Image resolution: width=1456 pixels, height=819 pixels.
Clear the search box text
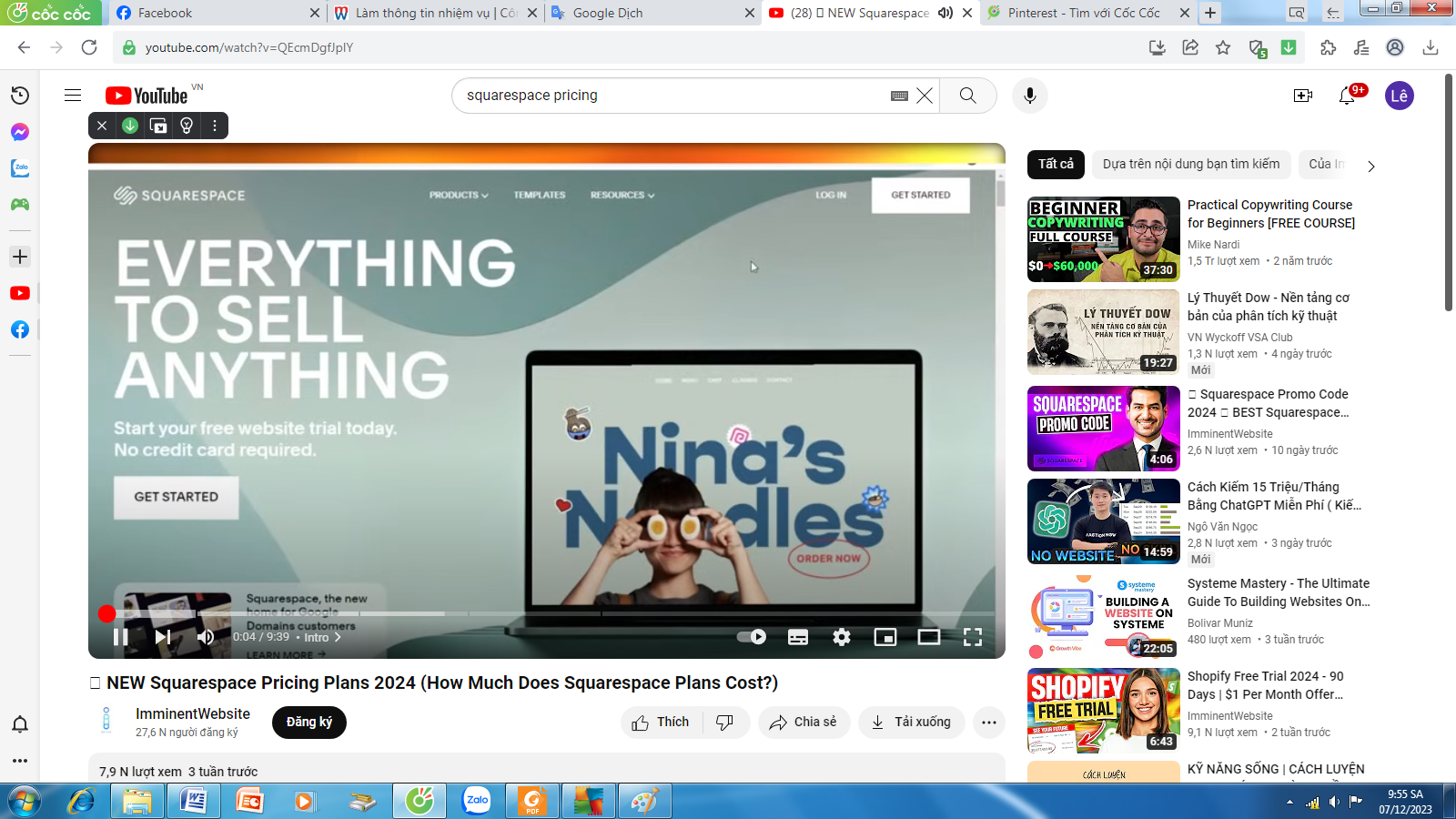(925, 96)
